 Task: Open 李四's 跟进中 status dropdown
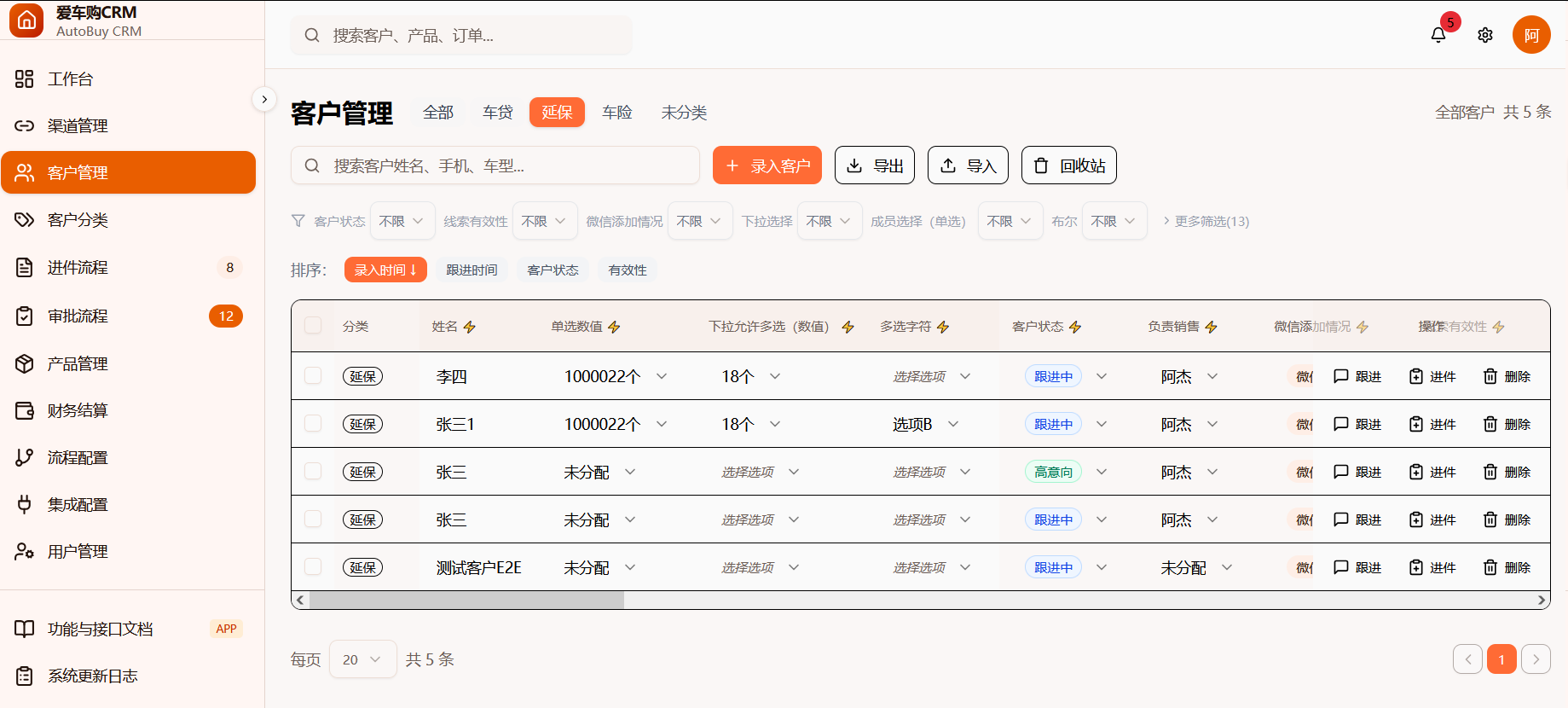[1066, 376]
